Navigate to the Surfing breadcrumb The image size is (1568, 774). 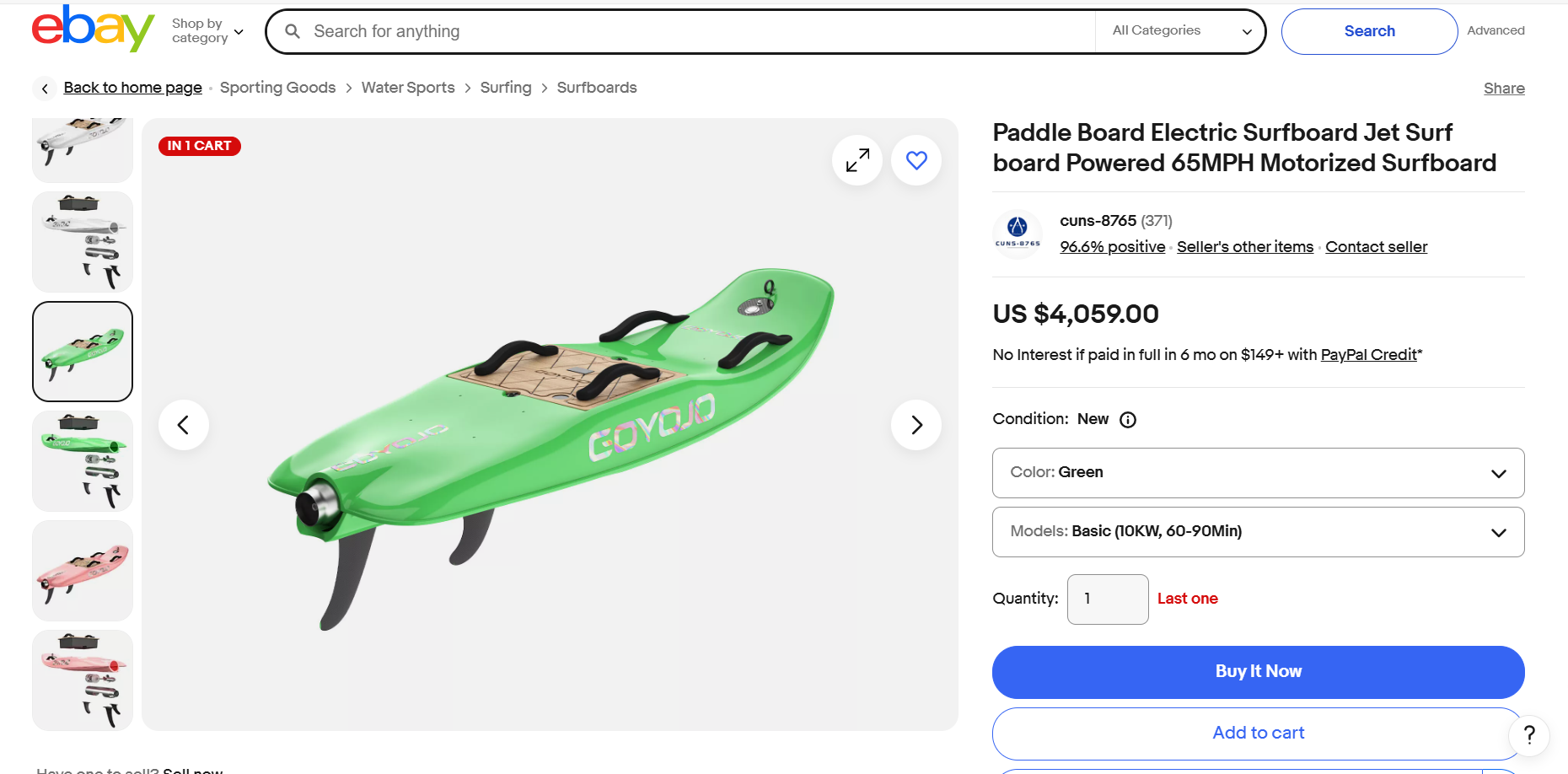(506, 88)
